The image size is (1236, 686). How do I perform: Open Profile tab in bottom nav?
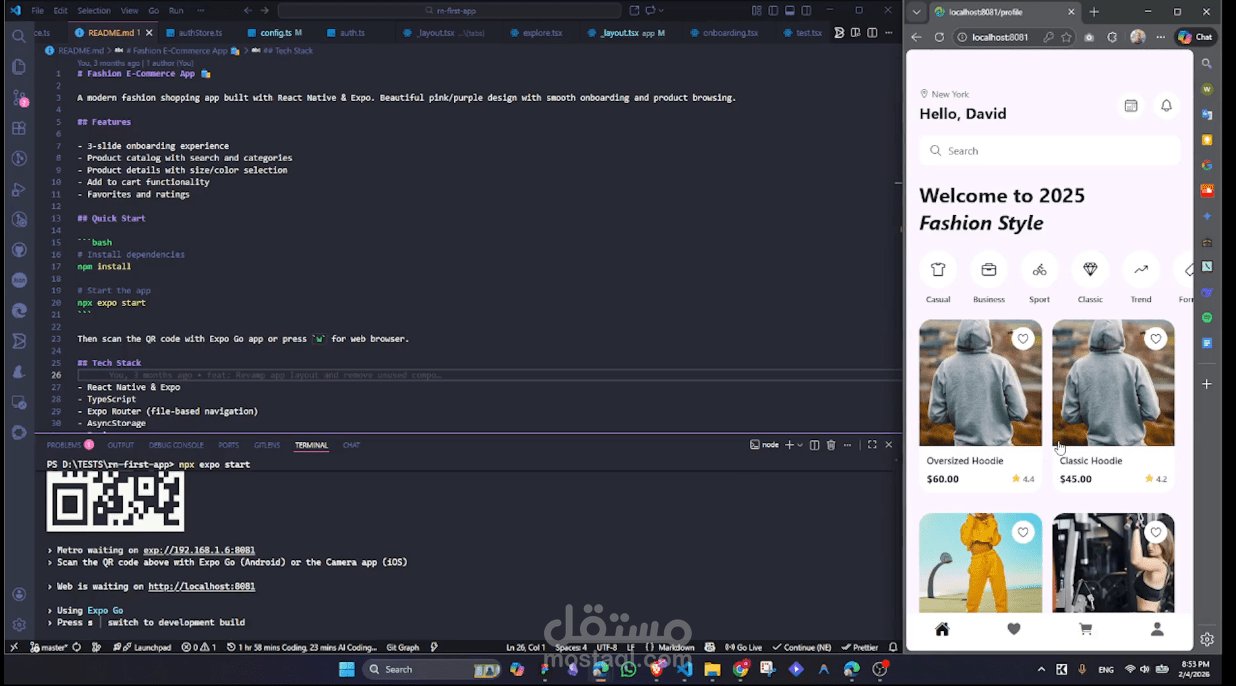[1157, 629]
